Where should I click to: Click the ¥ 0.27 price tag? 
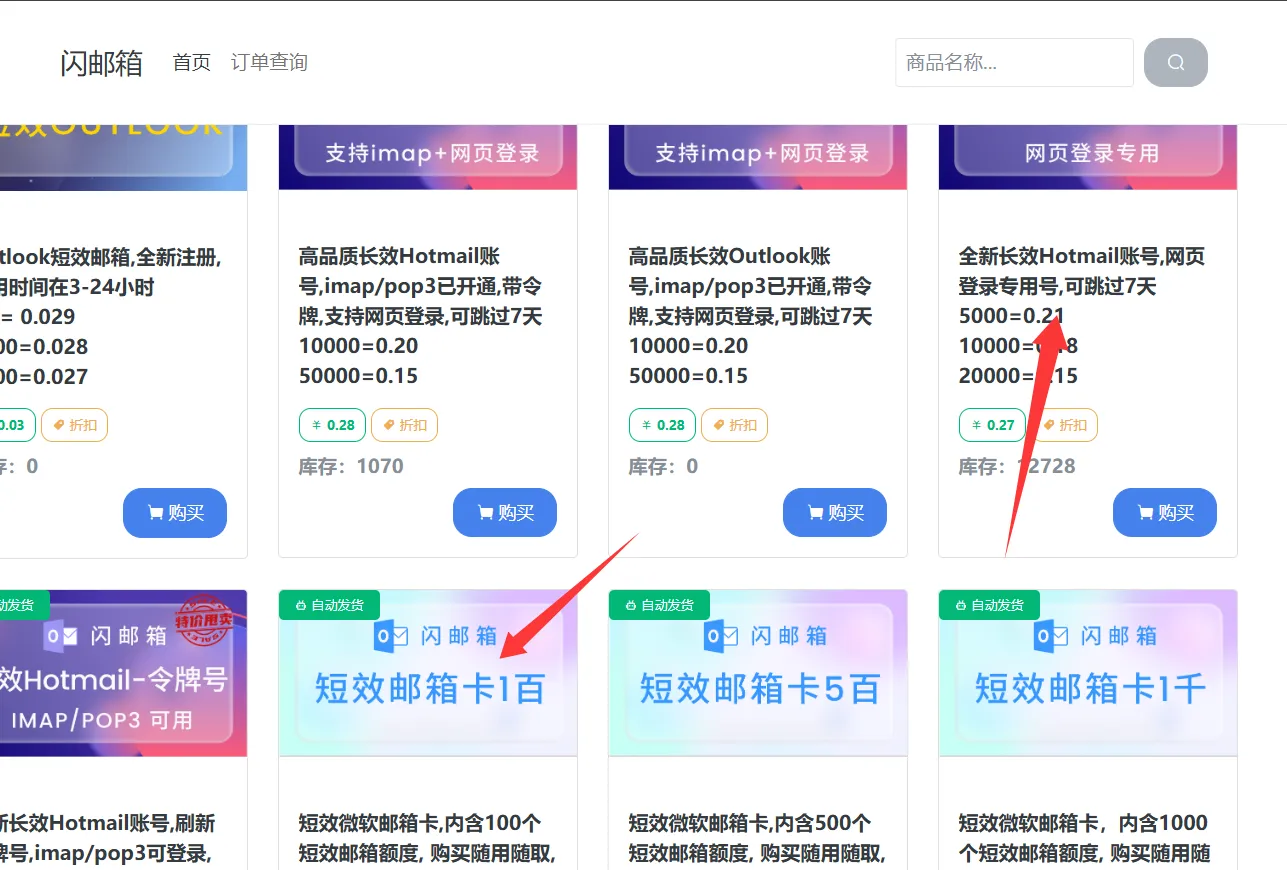click(993, 425)
